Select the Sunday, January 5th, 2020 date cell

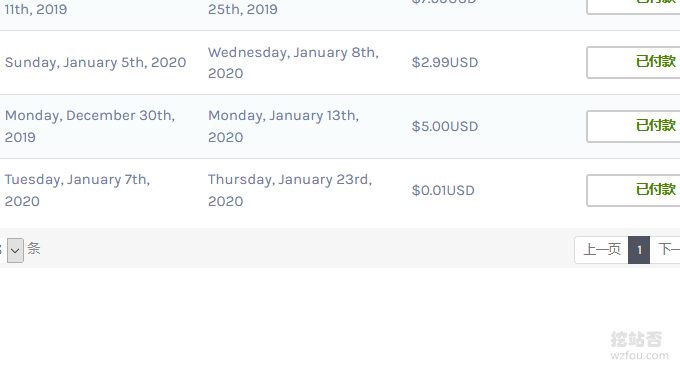tap(95, 62)
